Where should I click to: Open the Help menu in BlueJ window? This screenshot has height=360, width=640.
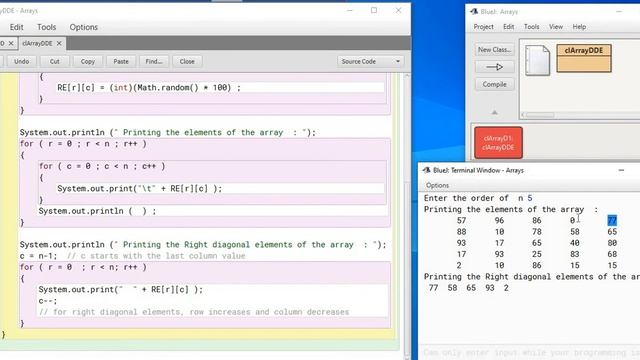[x=579, y=27]
